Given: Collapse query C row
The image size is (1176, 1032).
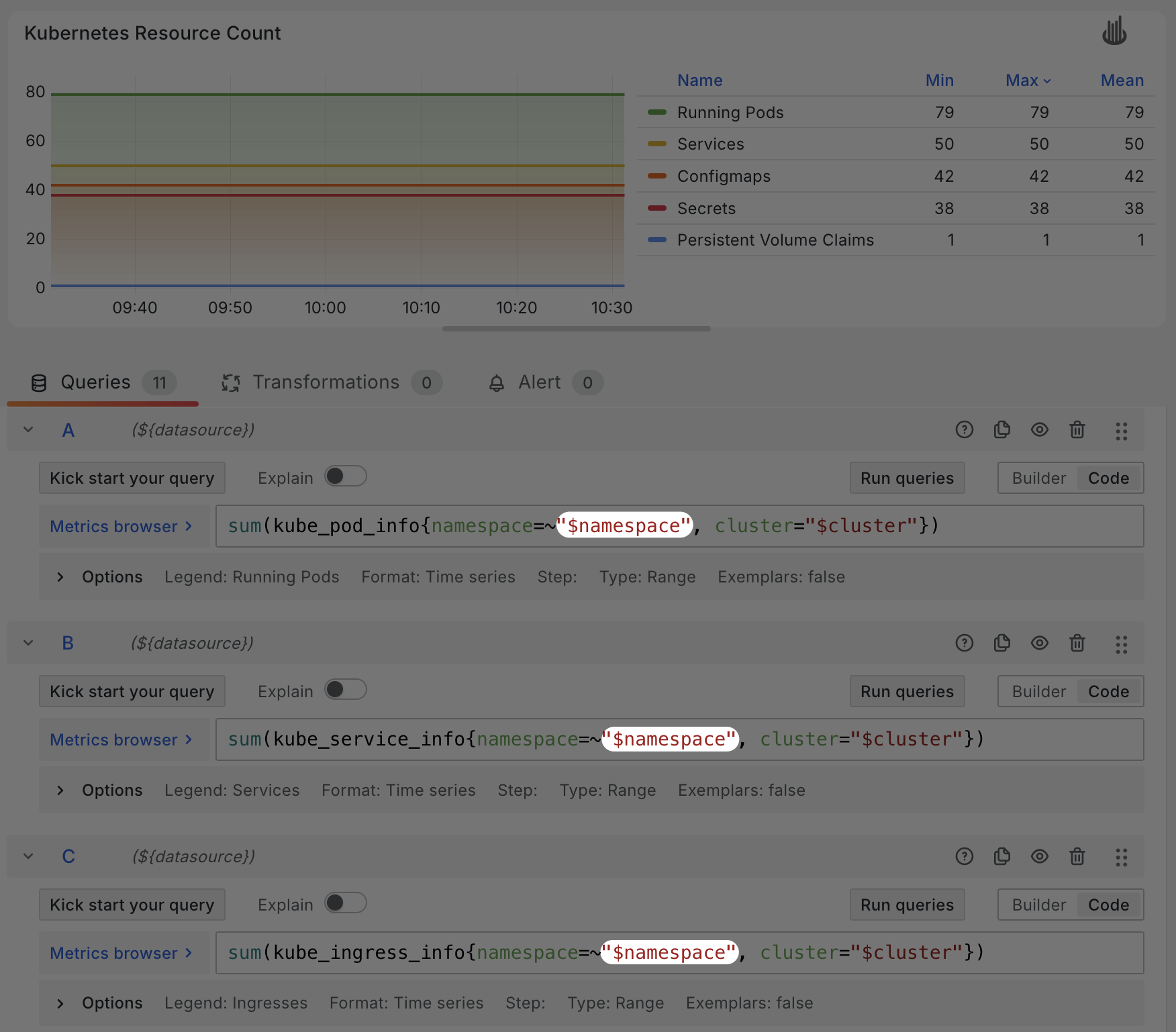Looking at the screenshot, I should click(x=28, y=856).
